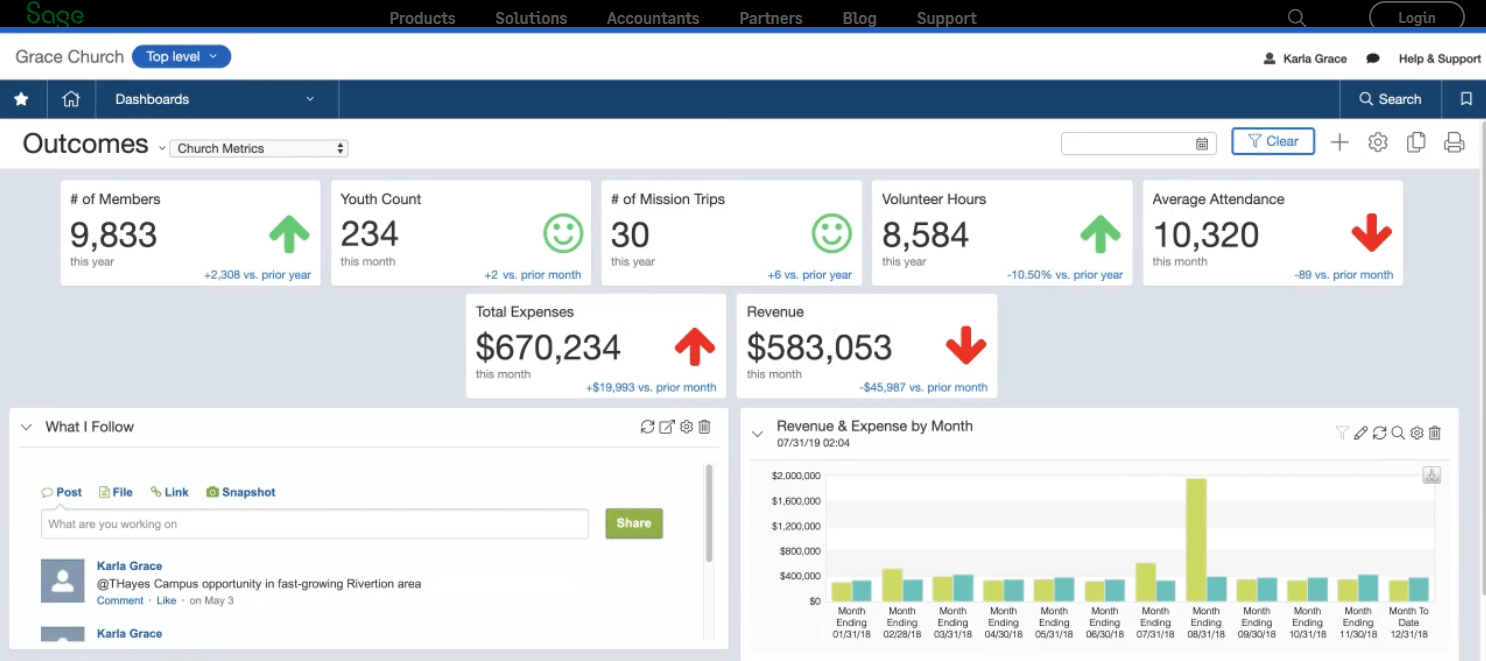Expand the Outcomes title chevron
This screenshot has width=1486, height=661.
[162, 148]
